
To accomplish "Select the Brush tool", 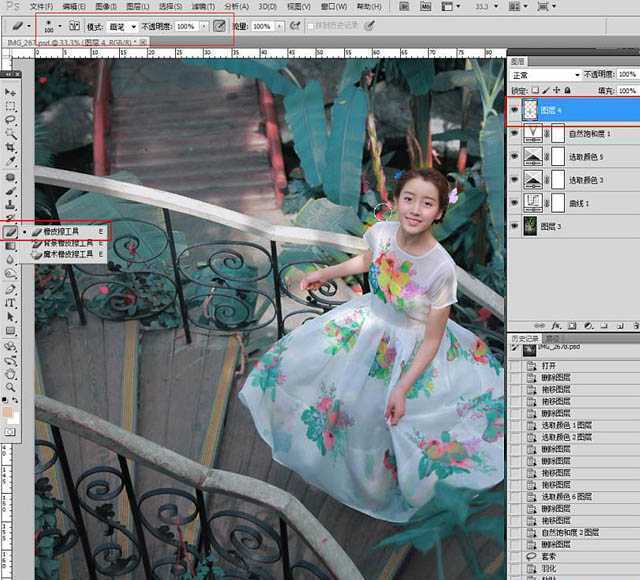I will coord(10,191).
